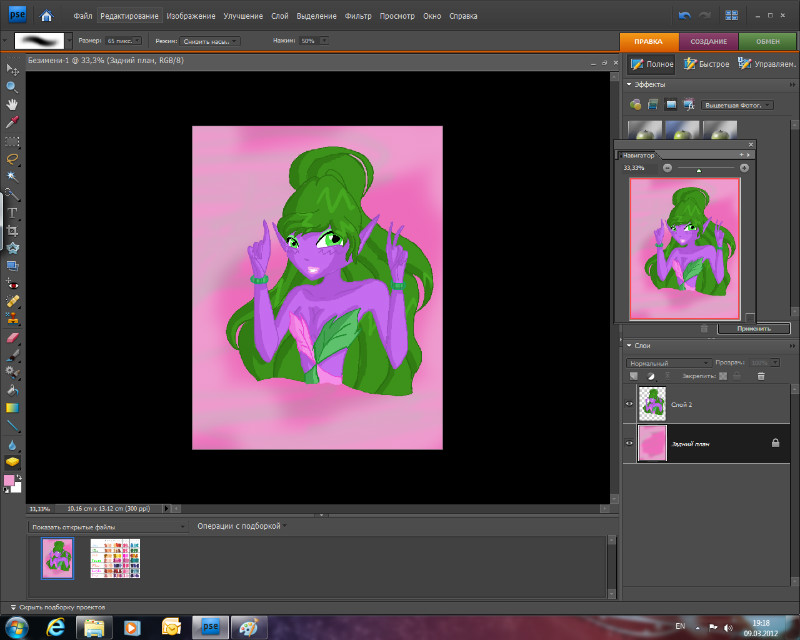Open the Показать открытые файлы dropdown
The height and width of the screenshot is (640, 800).
click(108, 526)
